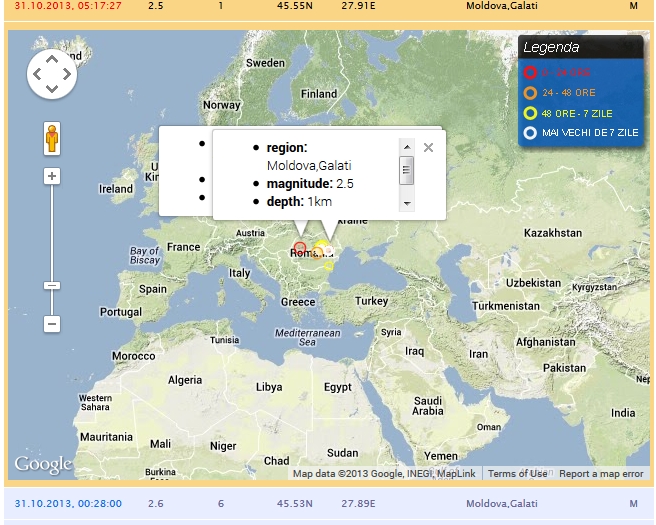The height and width of the screenshot is (525, 656).
Task: Zoom in using the plus button
Action: (52, 176)
